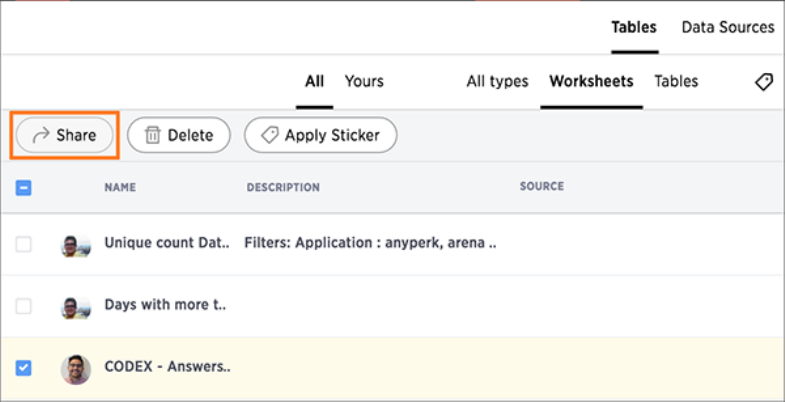Open the Data Sources tab
Viewport: 785px width, 402px height.
(728, 27)
